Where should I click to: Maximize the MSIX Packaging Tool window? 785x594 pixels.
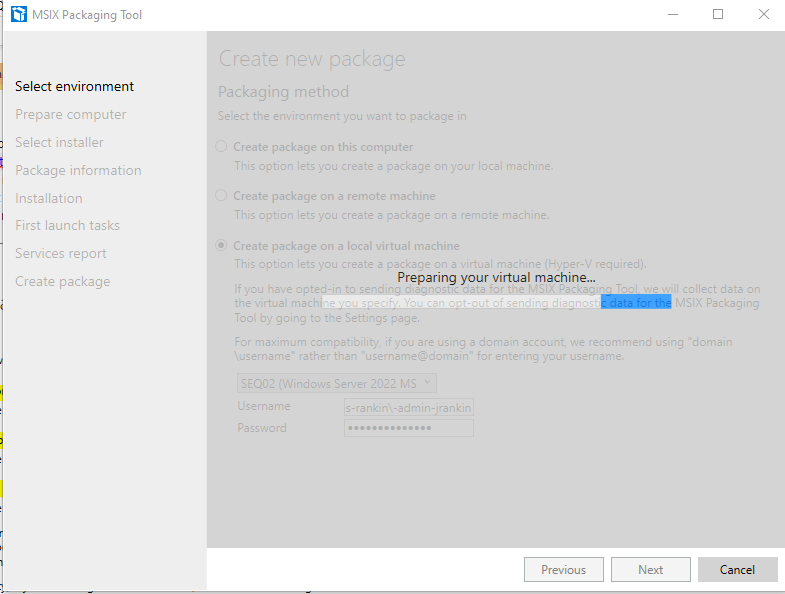coord(717,15)
